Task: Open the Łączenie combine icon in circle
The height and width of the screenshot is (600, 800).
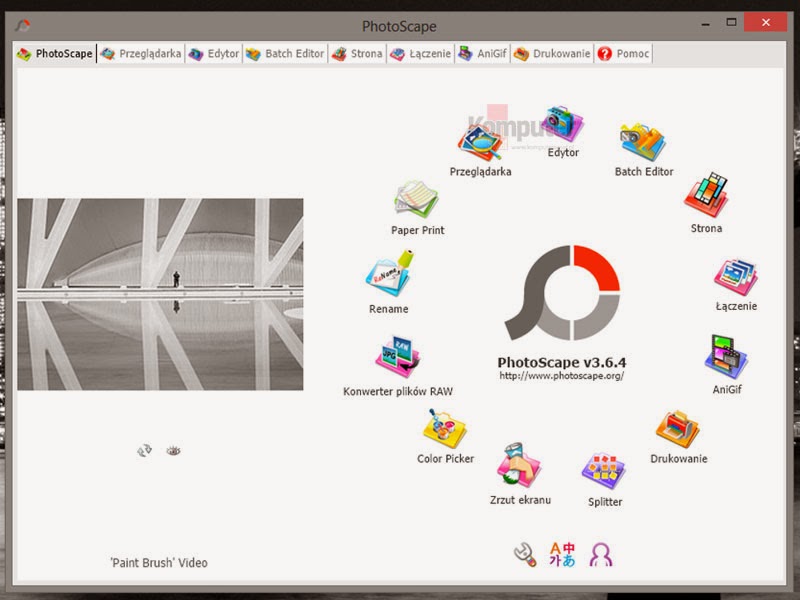Action: [x=736, y=277]
